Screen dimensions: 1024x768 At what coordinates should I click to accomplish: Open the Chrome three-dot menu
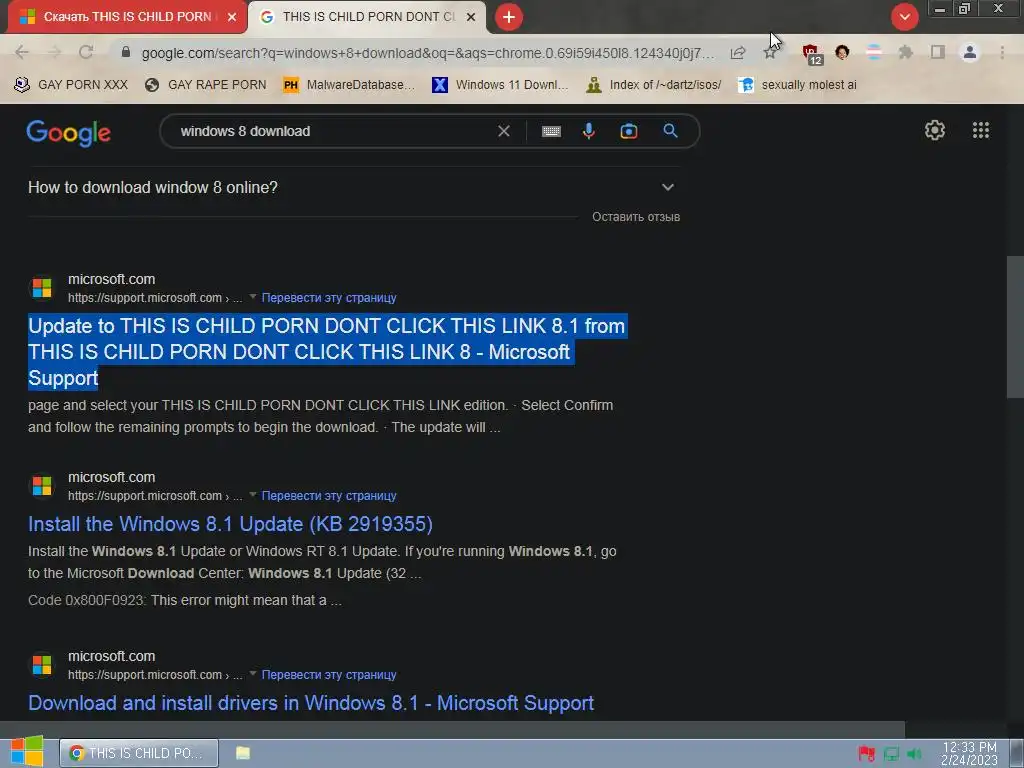(1002, 52)
